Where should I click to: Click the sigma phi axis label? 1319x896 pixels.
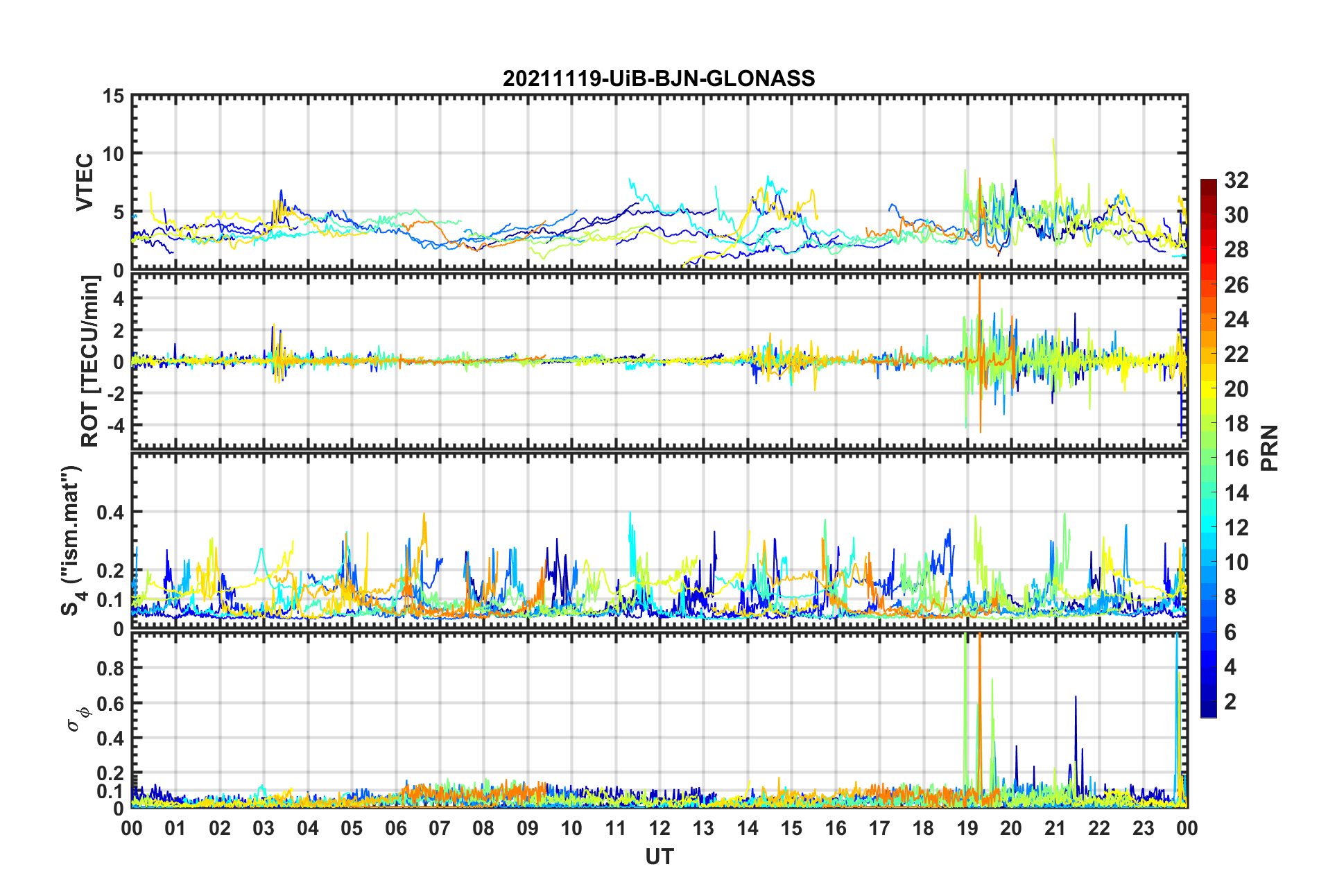[x=77, y=719]
